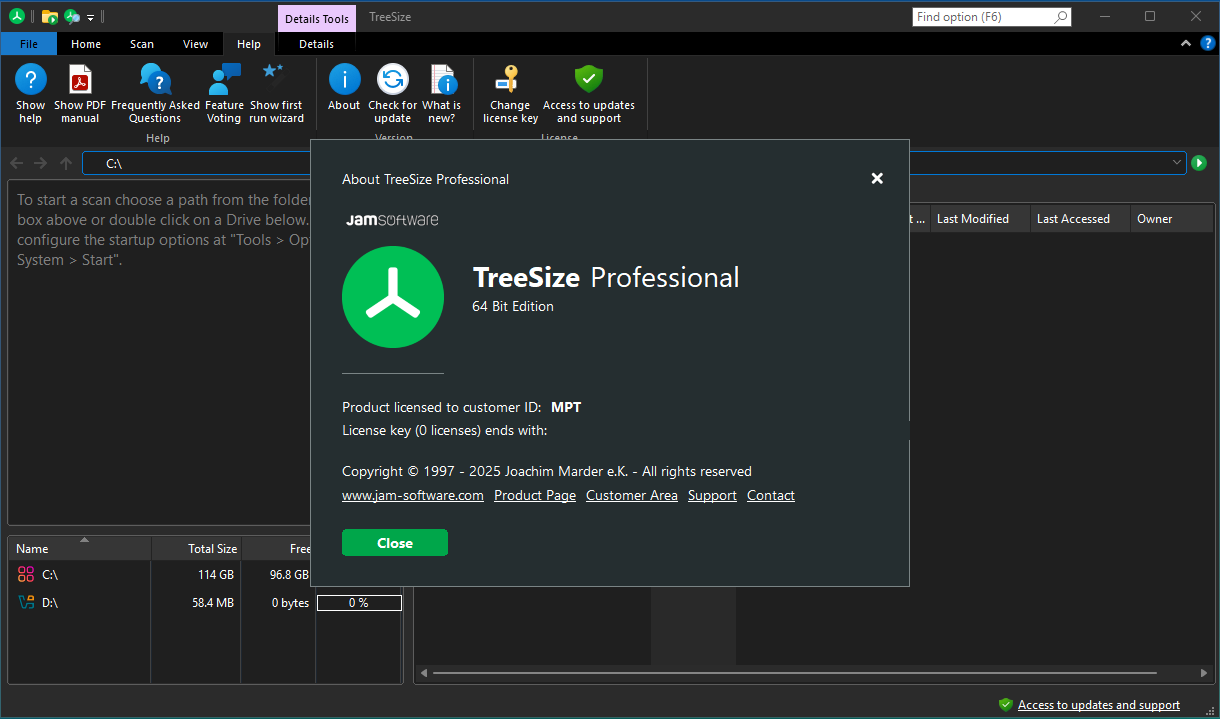Switch to the Details tab
This screenshot has width=1220, height=719.
point(317,44)
